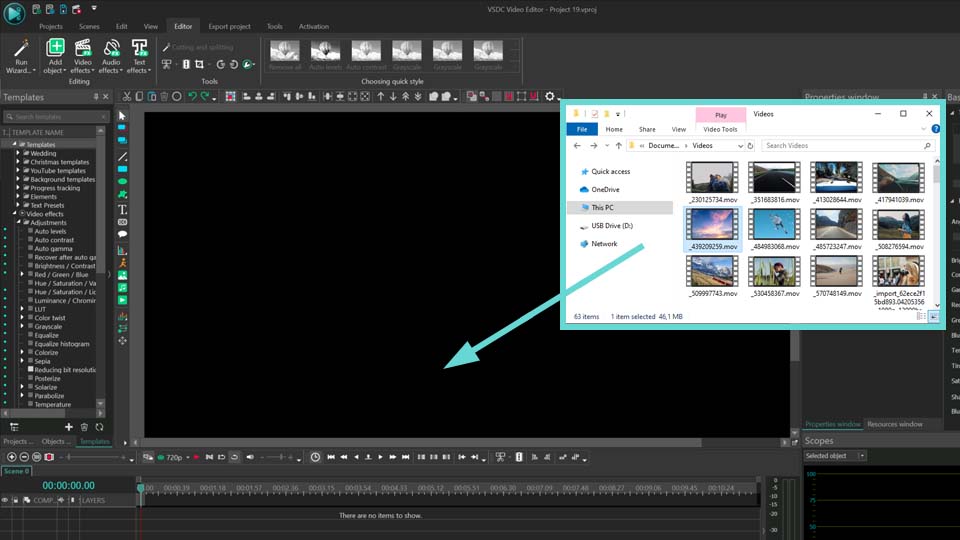Select the Add image tool icon
The width and height of the screenshot is (960, 540).
click(x=122, y=276)
